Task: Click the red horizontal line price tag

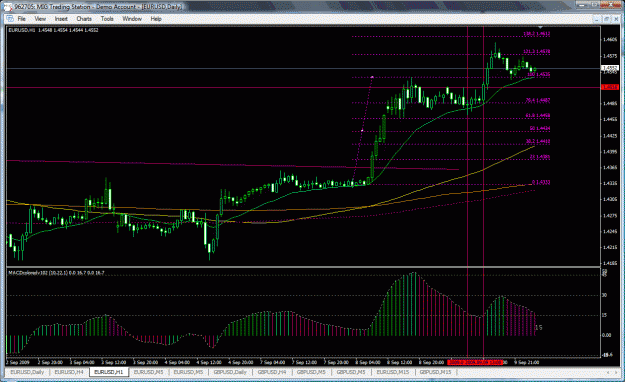Action: (x=610, y=87)
